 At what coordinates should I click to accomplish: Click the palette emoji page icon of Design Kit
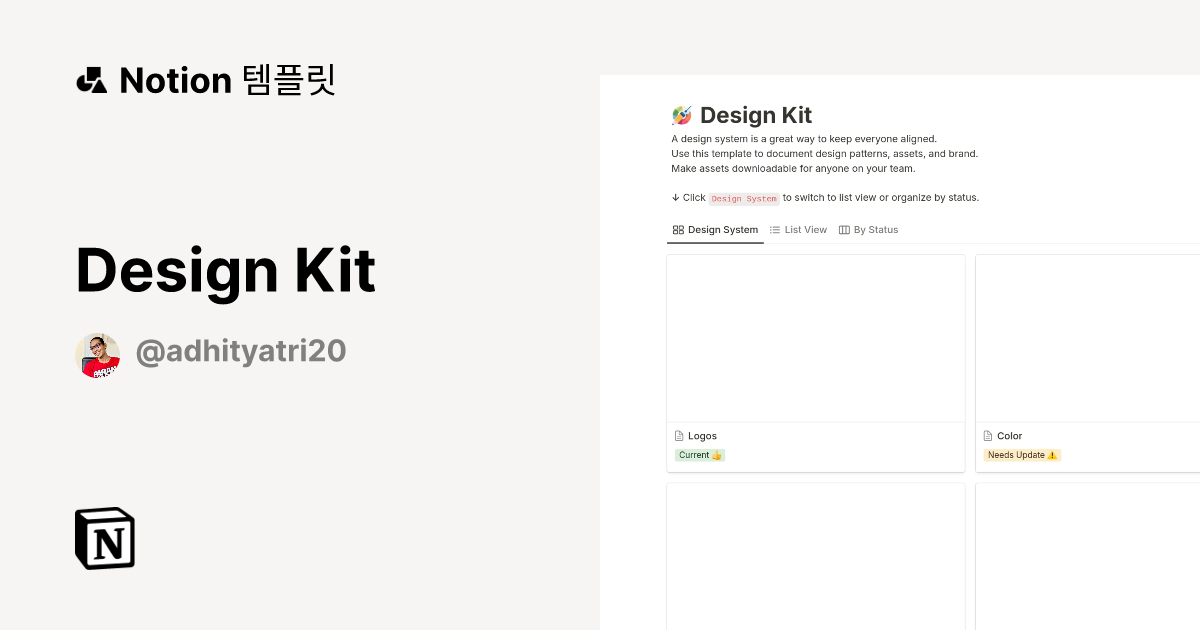tap(681, 114)
